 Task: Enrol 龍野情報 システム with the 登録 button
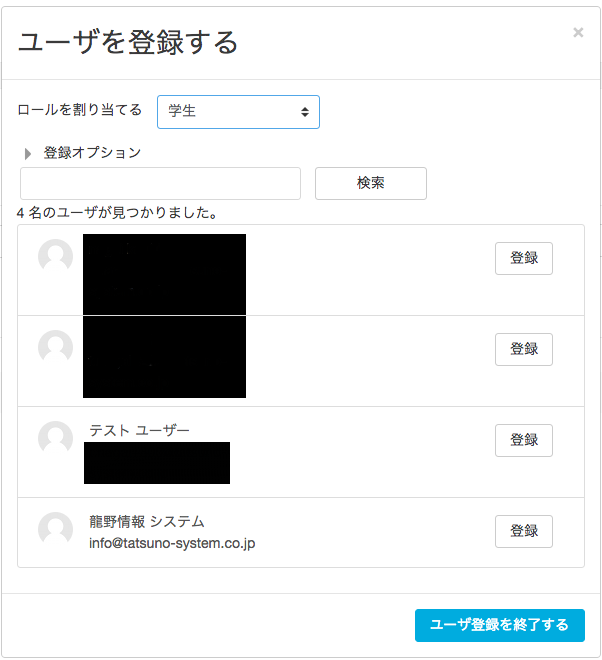click(523, 531)
